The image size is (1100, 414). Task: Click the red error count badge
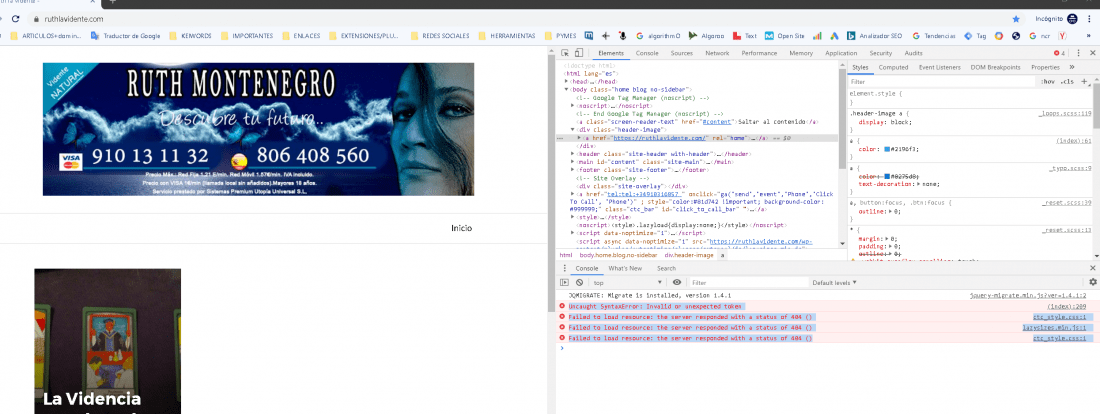[x=1059, y=53]
